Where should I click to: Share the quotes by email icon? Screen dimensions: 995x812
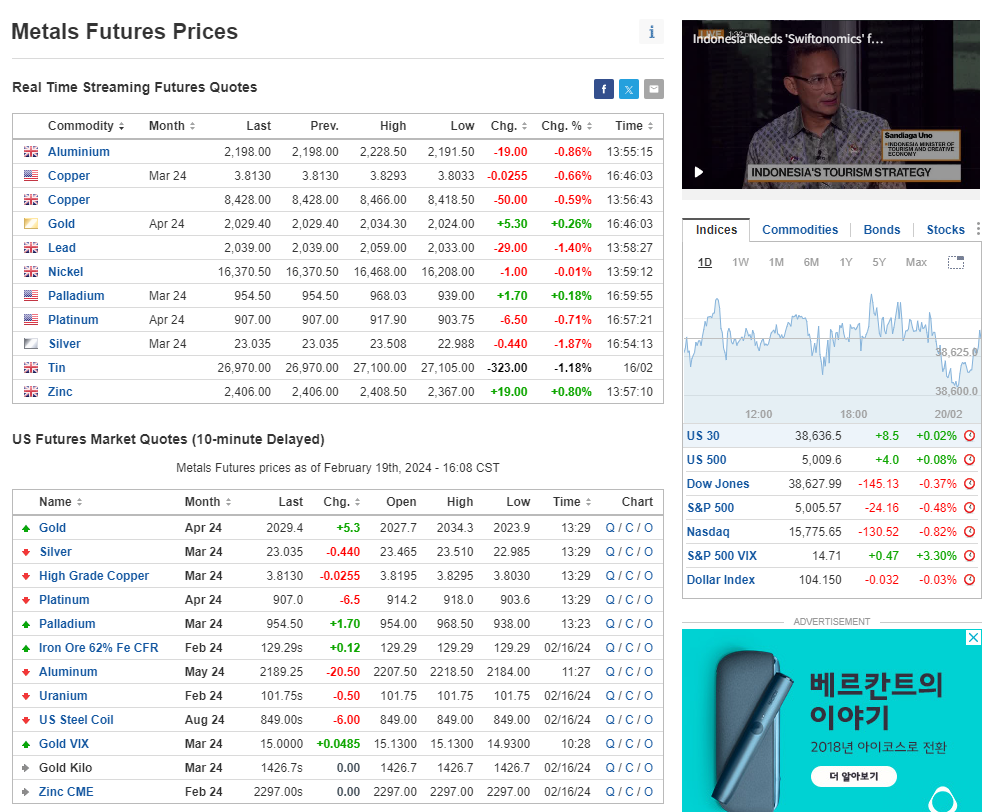click(654, 89)
